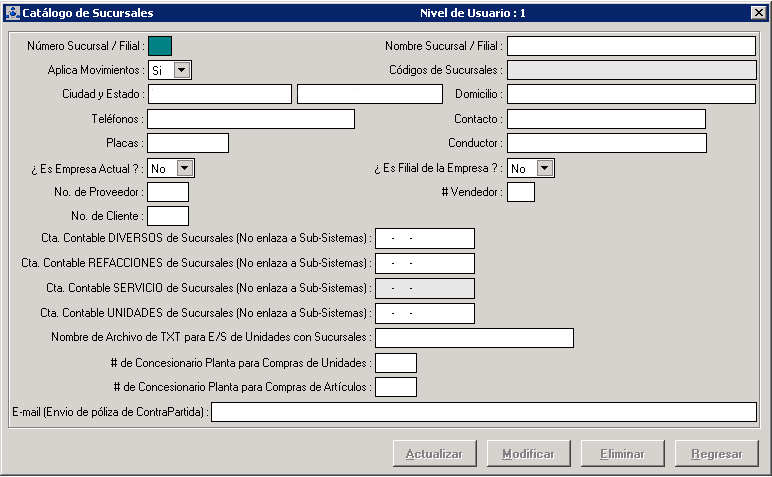Viewport: 772px width, 477px height.
Task: Focus the Placas input box
Action: pyautogui.click(x=188, y=143)
